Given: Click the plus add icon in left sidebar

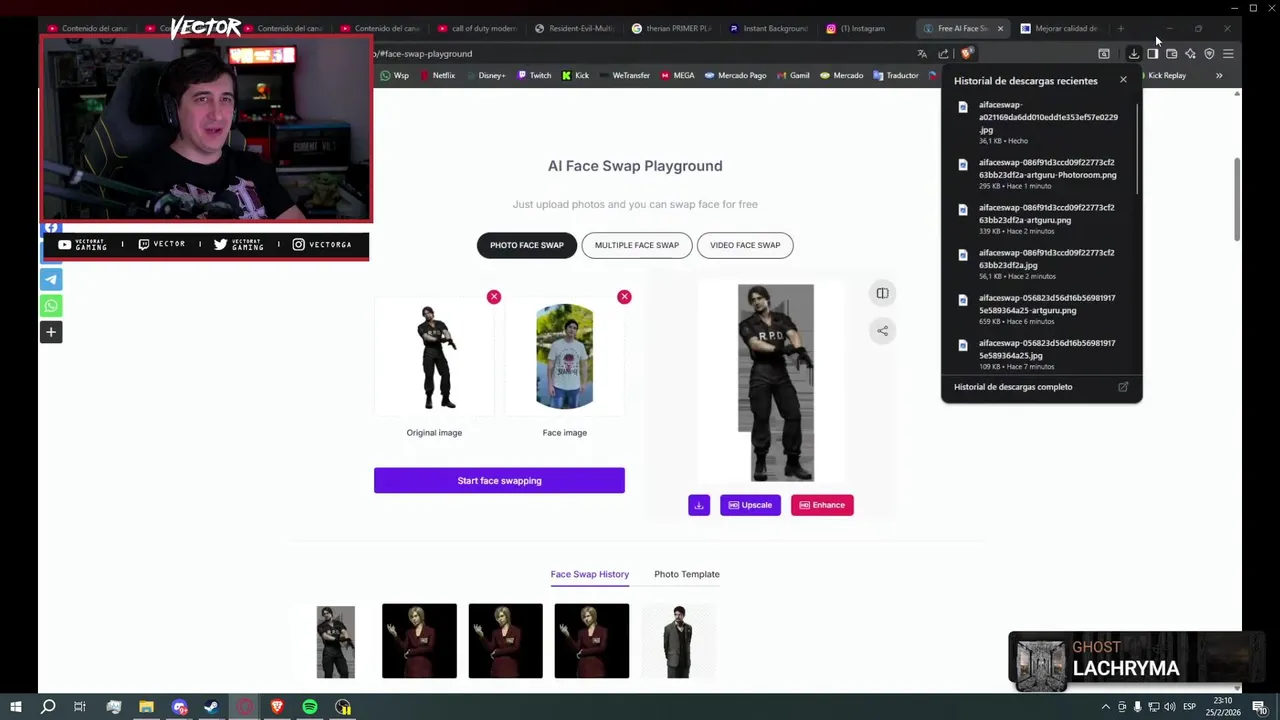Looking at the screenshot, I should pyautogui.click(x=51, y=332).
